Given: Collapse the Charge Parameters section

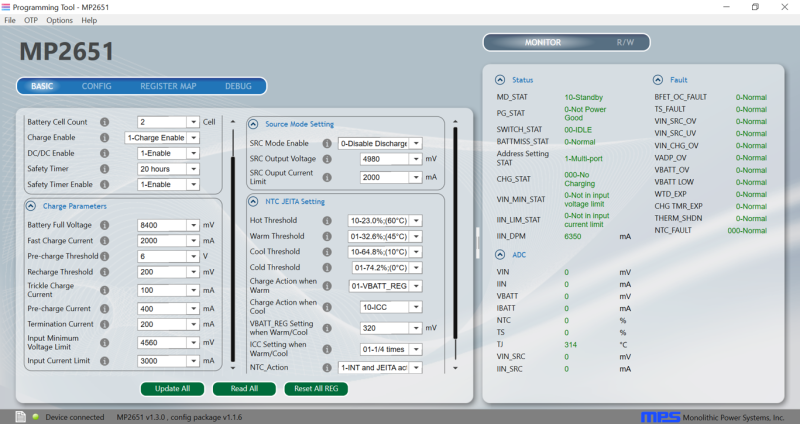Looking at the screenshot, I should coord(31,206).
